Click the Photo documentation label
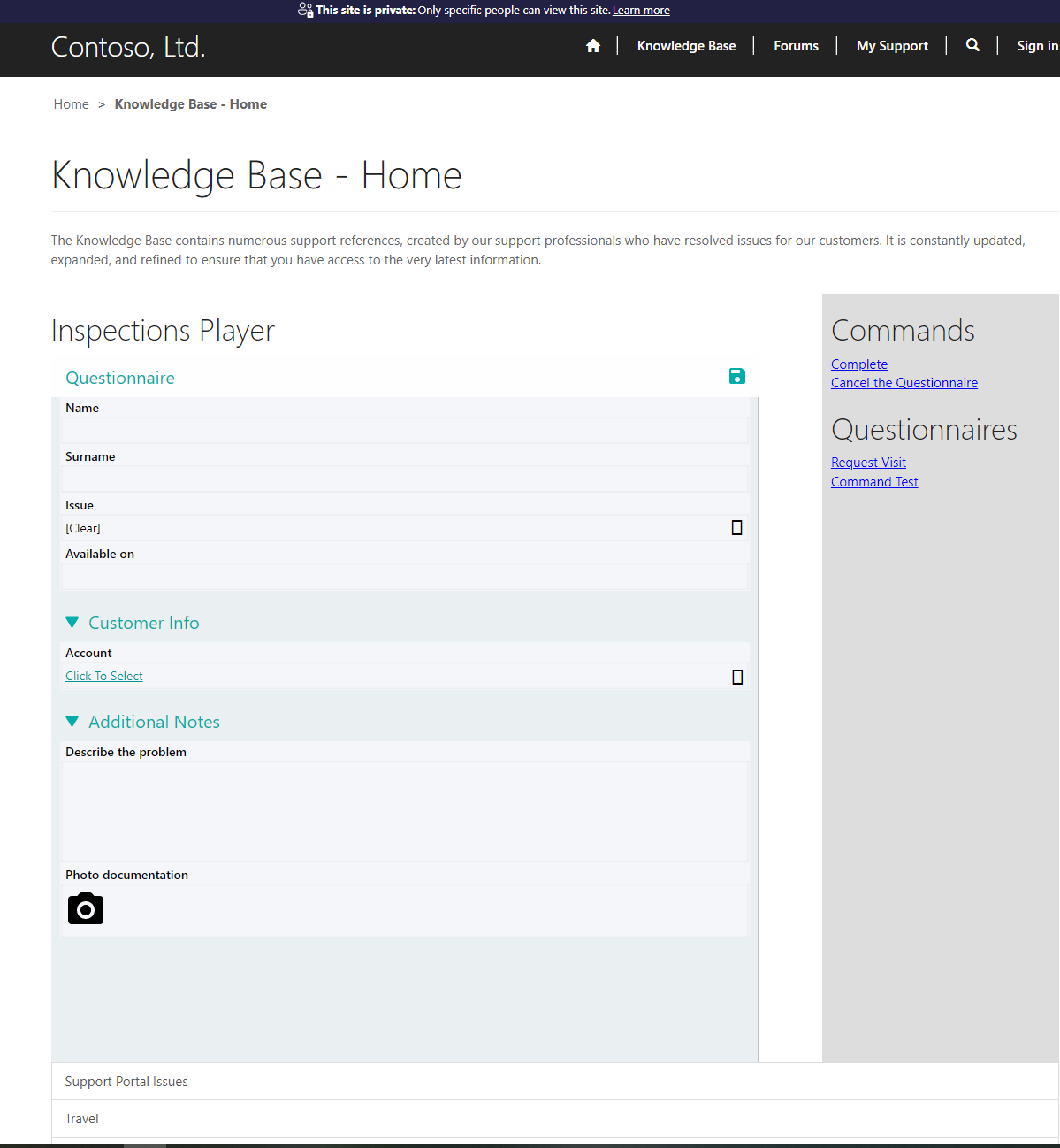This screenshot has width=1060, height=1148. coord(126,875)
